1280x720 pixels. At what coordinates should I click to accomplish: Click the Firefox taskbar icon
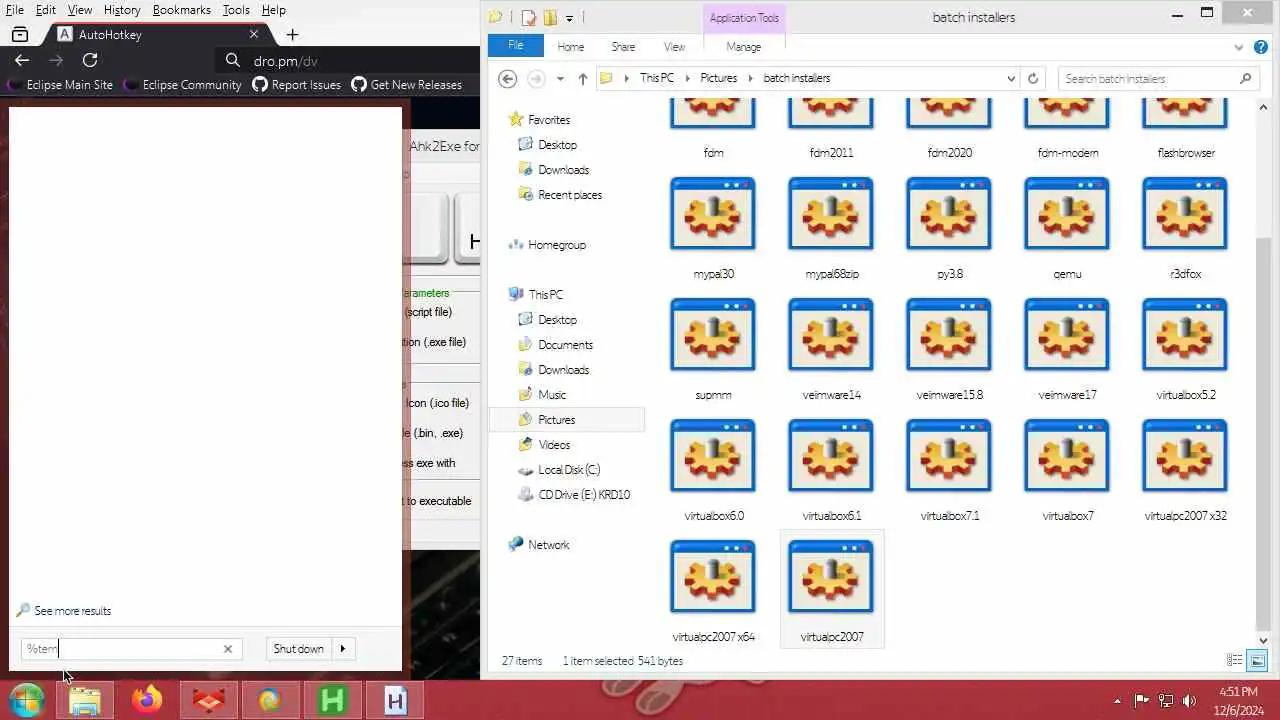pyautogui.click(x=147, y=700)
